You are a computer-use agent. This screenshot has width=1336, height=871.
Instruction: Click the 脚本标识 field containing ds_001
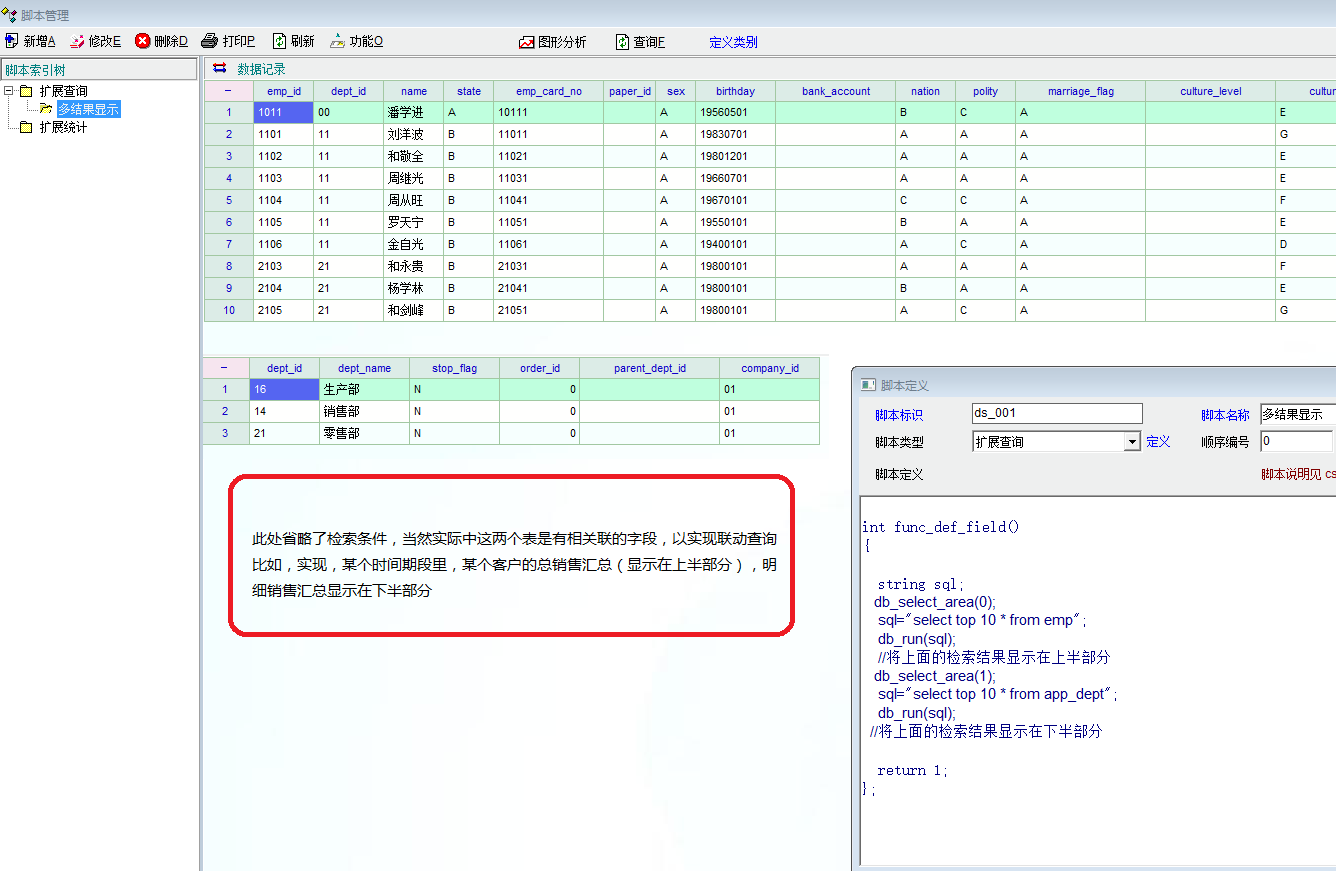pyautogui.click(x=1056, y=414)
